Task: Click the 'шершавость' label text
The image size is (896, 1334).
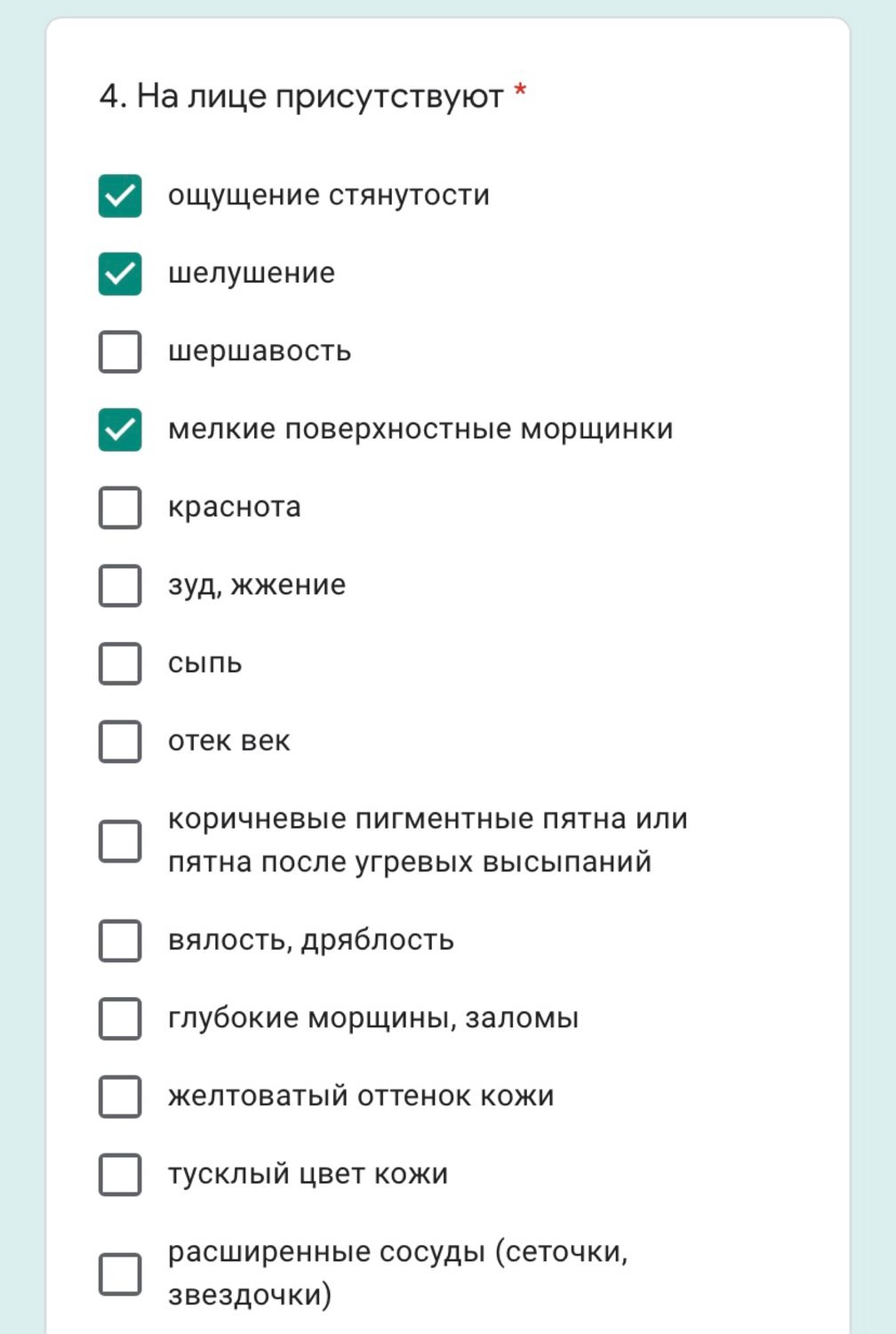Action: click(x=260, y=351)
